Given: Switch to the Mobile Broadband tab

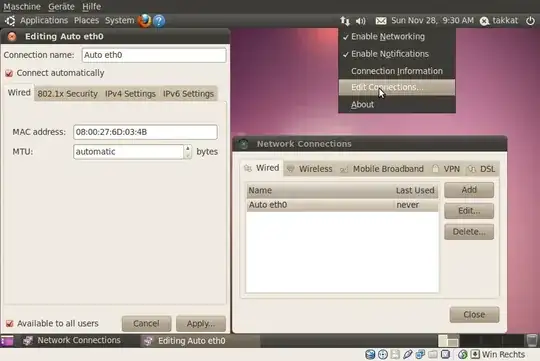Looking at the screenshot, I should (382, 169).
